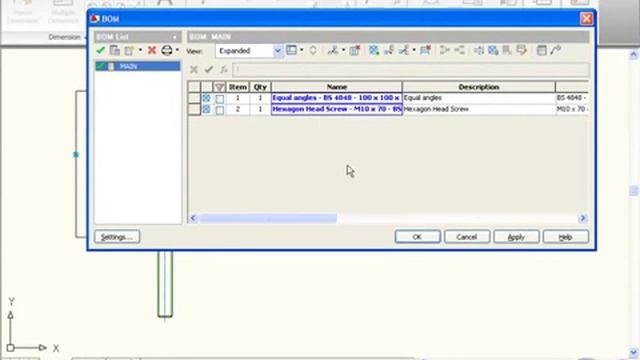This screenshot has width=640, height=360.
Task: Collapse the BOM List panel arrow
Action: 175,37
